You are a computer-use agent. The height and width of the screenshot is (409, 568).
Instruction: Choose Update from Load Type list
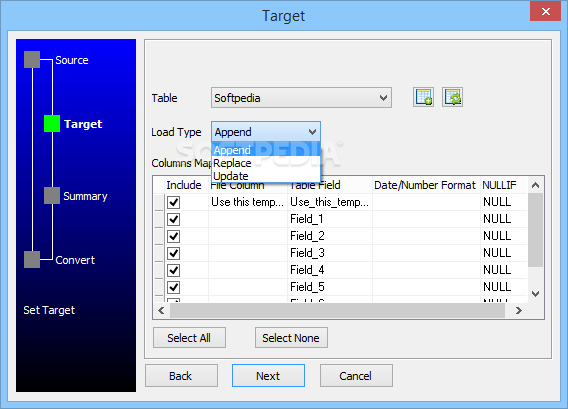pos(266,176)
